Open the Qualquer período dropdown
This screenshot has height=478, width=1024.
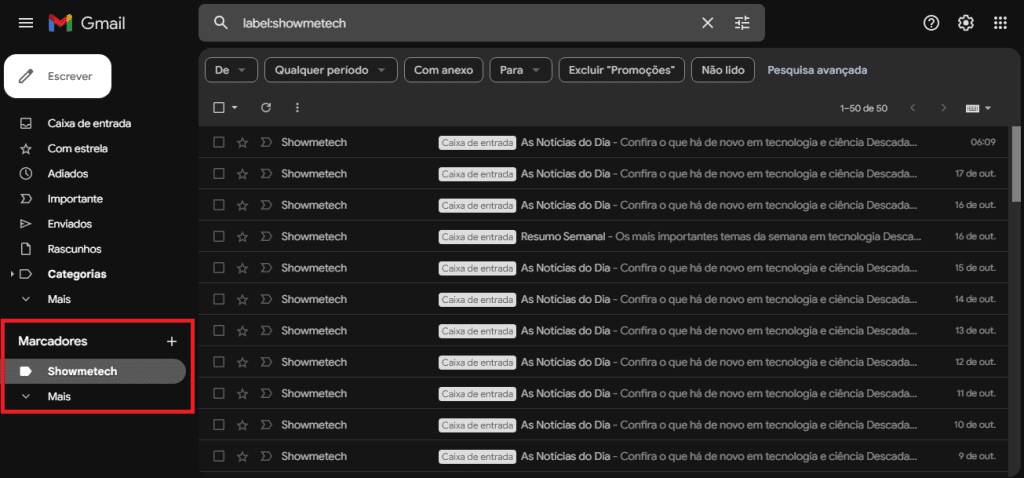pyautogui.click(x=330, y=70)
